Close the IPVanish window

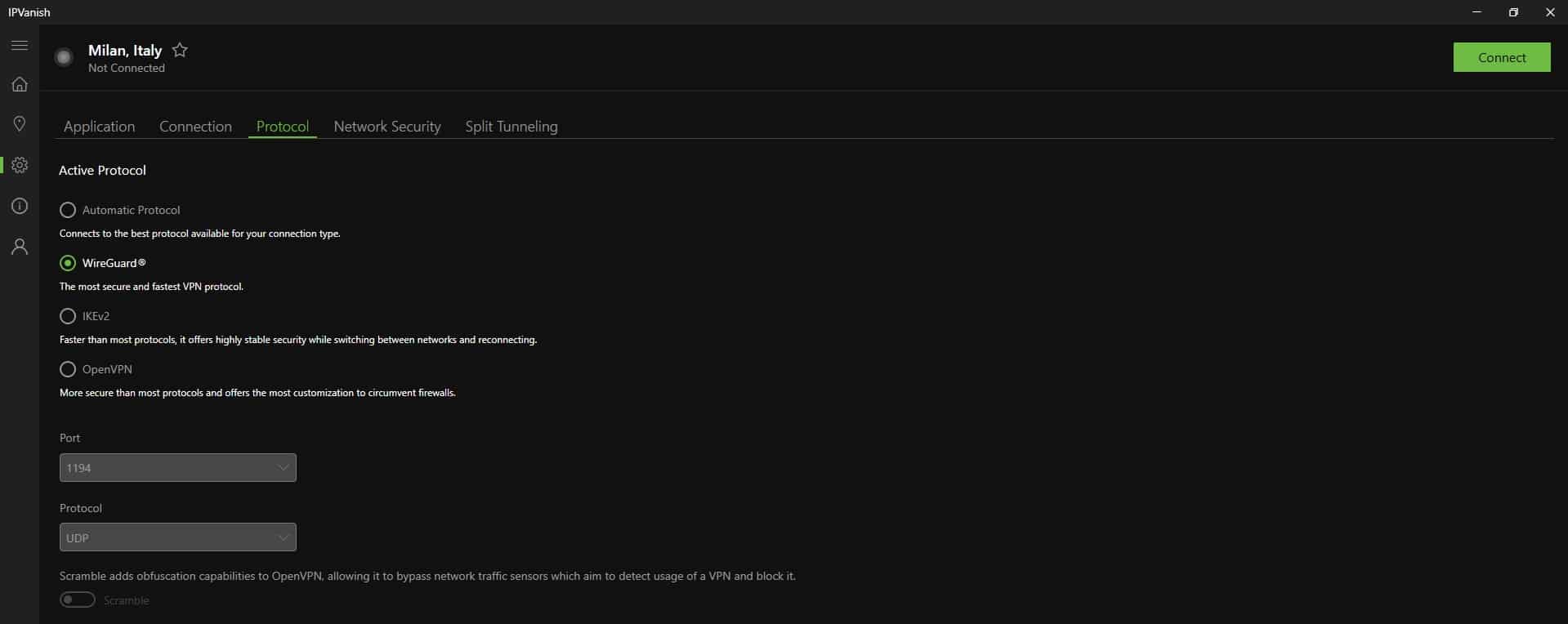[x=1550, y=12]
